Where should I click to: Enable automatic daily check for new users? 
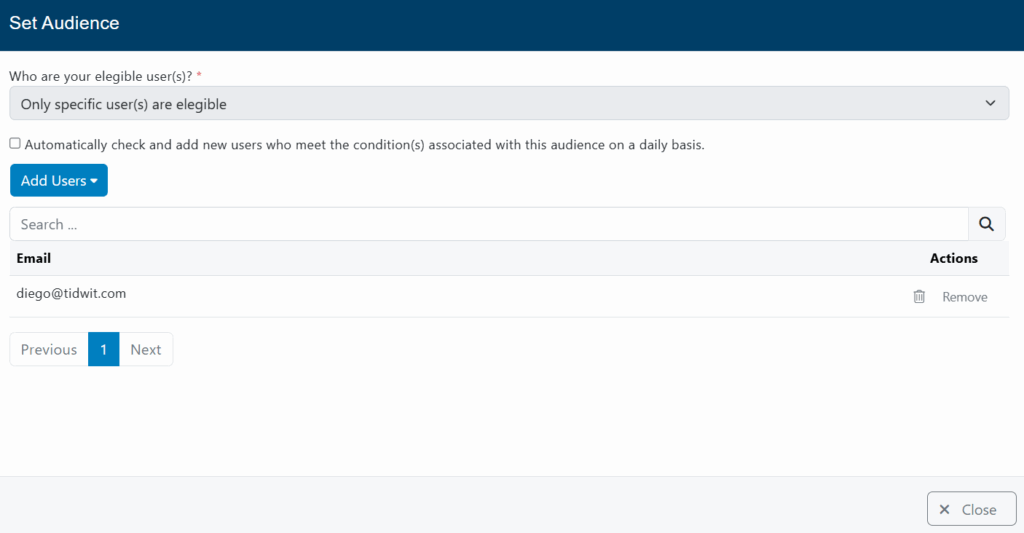coord(15,144)
